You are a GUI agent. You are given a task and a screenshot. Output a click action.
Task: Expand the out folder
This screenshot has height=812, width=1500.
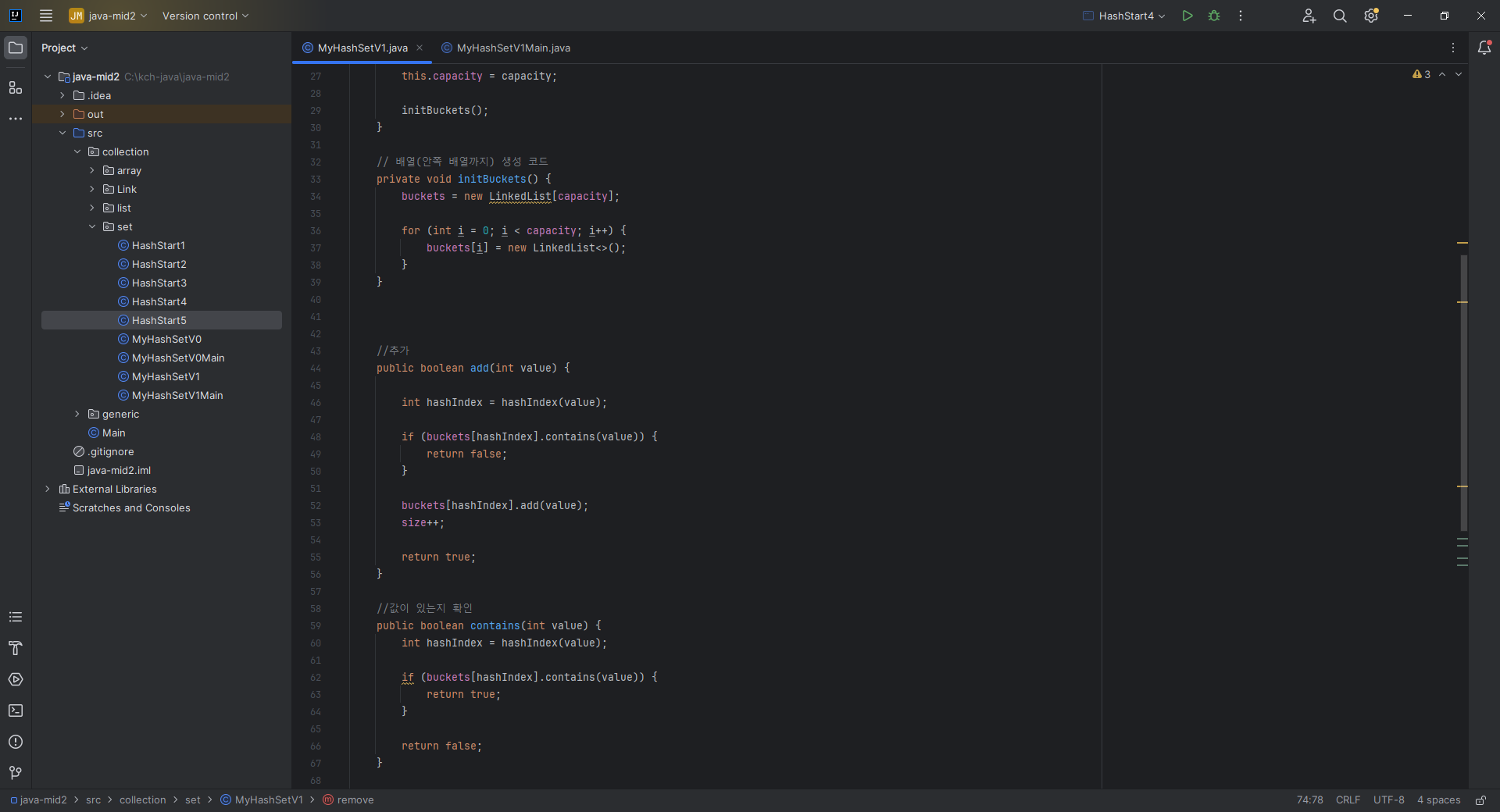tap(62, 114)
